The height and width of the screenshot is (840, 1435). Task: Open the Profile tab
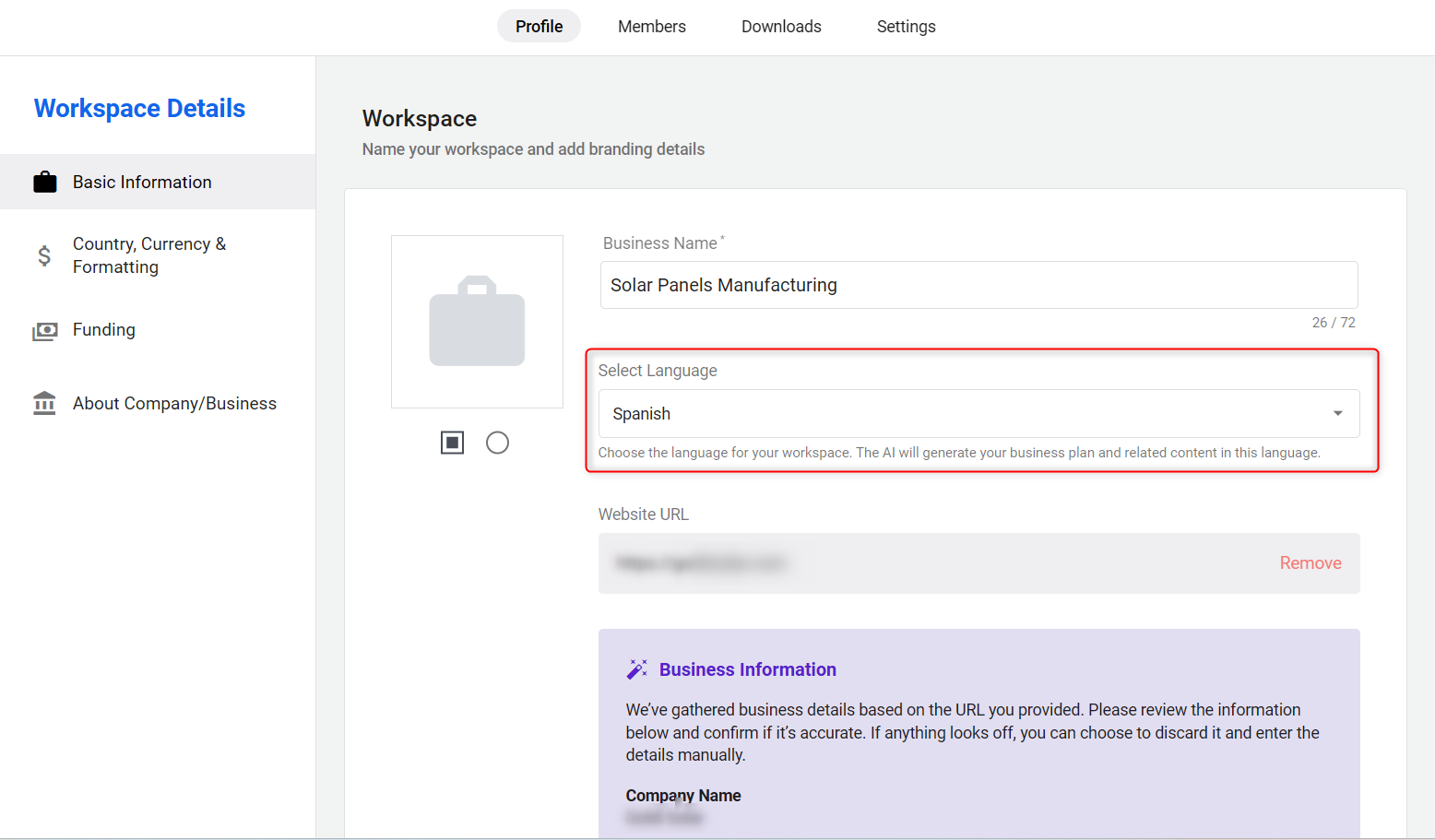[539, 27]
